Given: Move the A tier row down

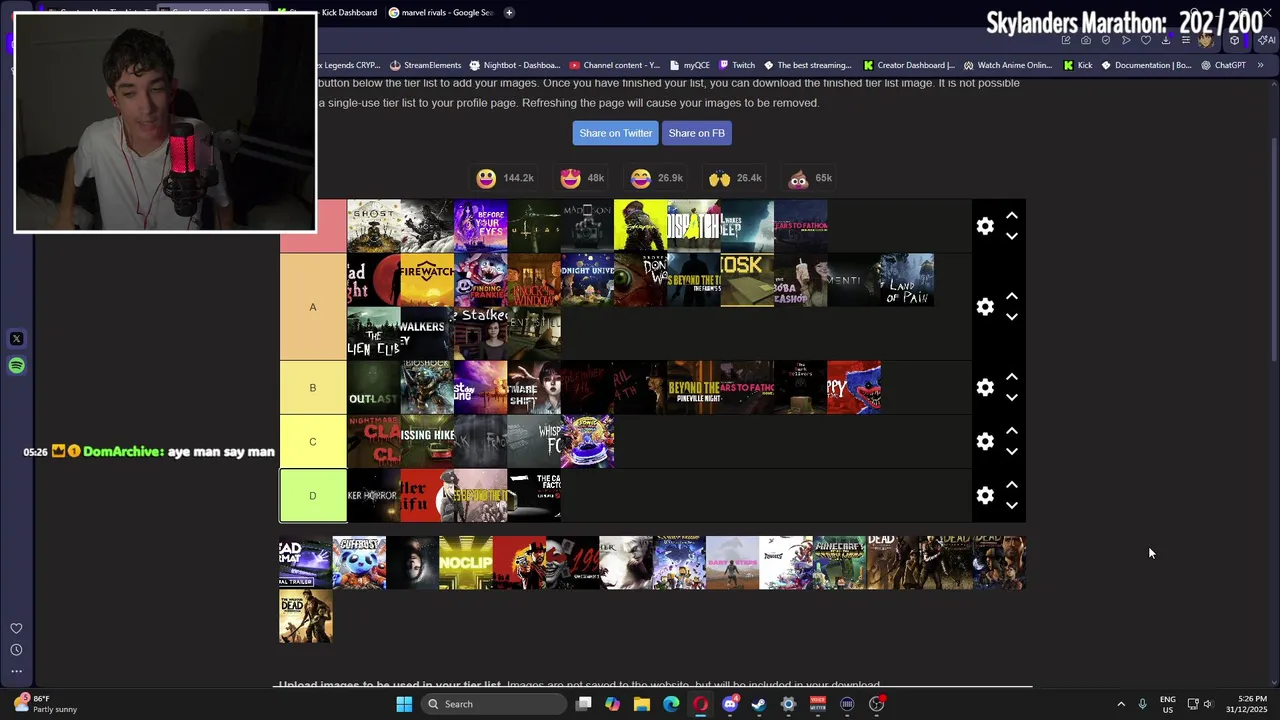Looking at the screenshot, I should 1012,317.
